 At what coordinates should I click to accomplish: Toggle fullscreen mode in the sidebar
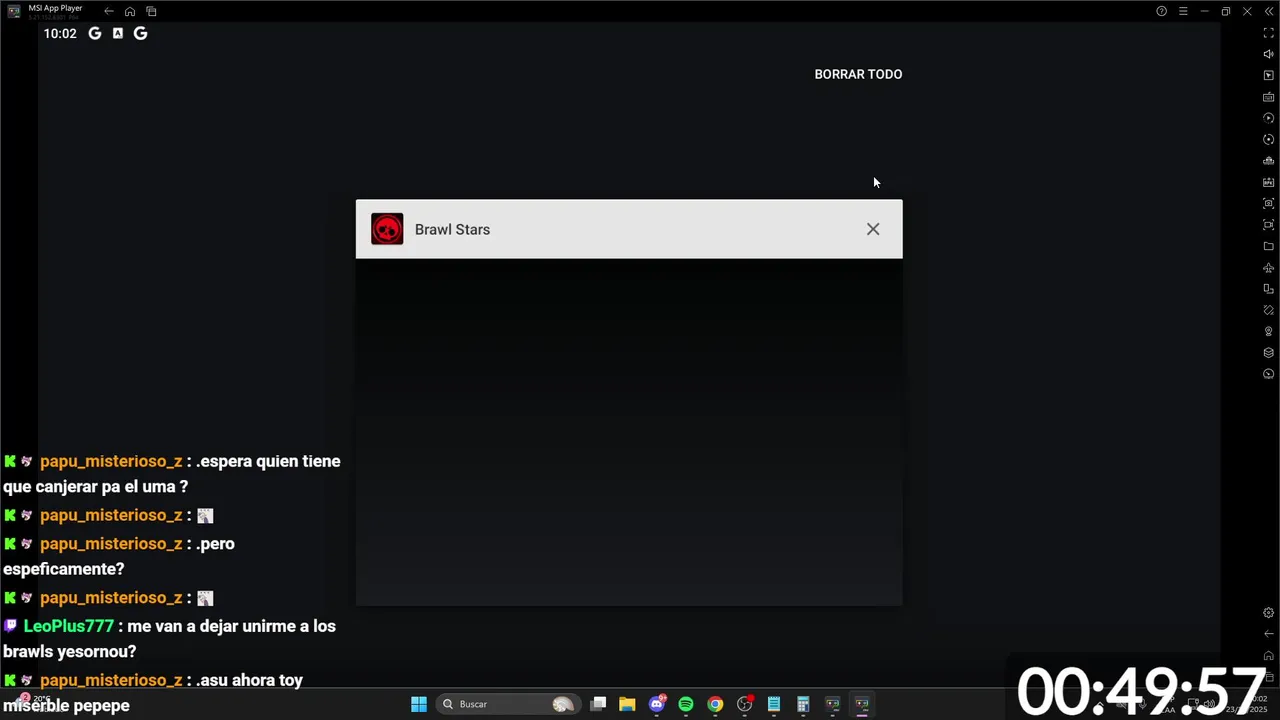tap(1269, 33)
